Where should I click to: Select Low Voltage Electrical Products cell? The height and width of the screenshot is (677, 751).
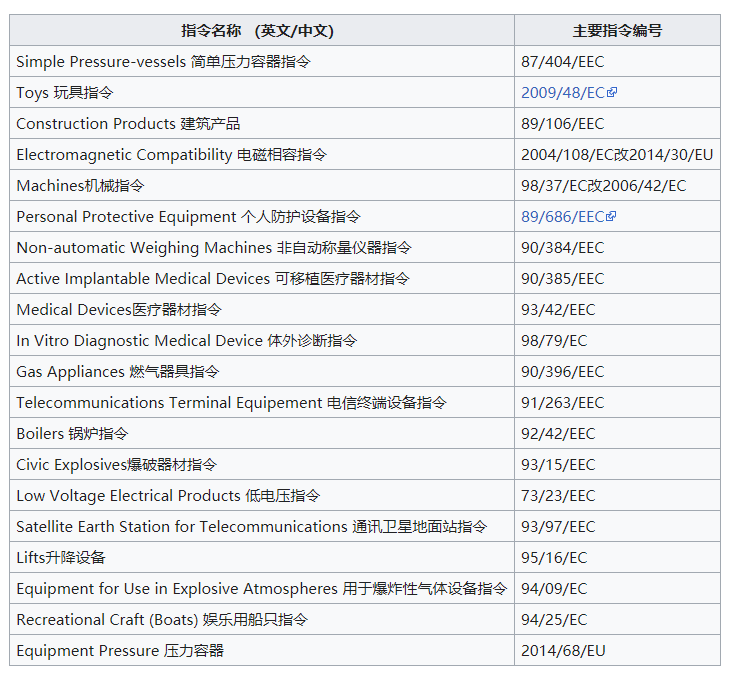pyautogui.click(x=262, y=495)
